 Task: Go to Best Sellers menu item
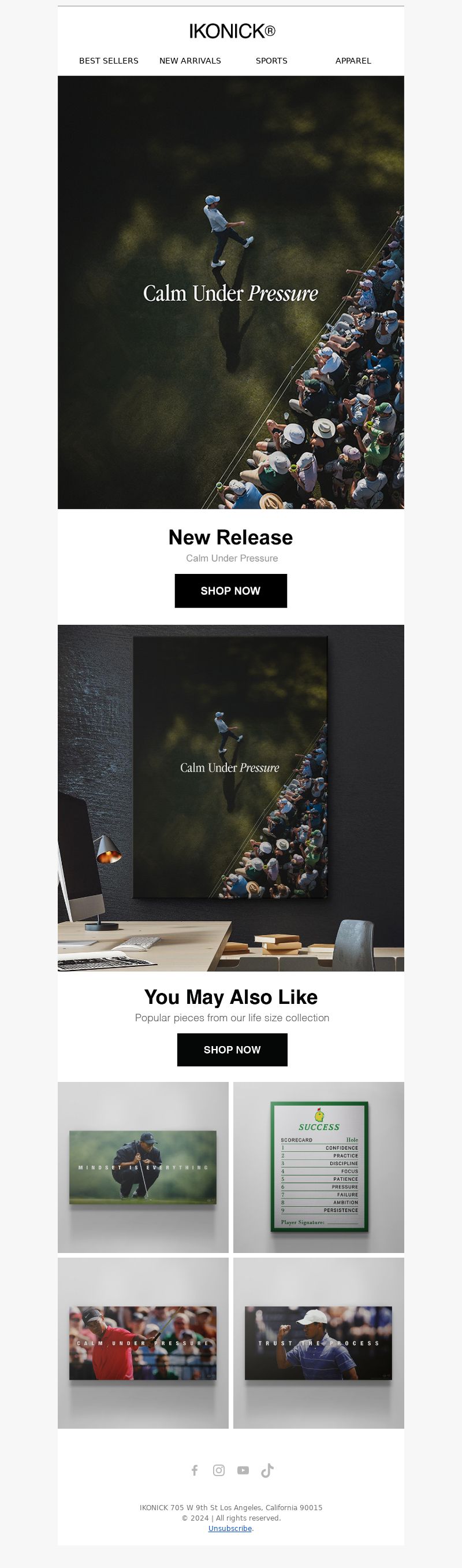[109, 61]
